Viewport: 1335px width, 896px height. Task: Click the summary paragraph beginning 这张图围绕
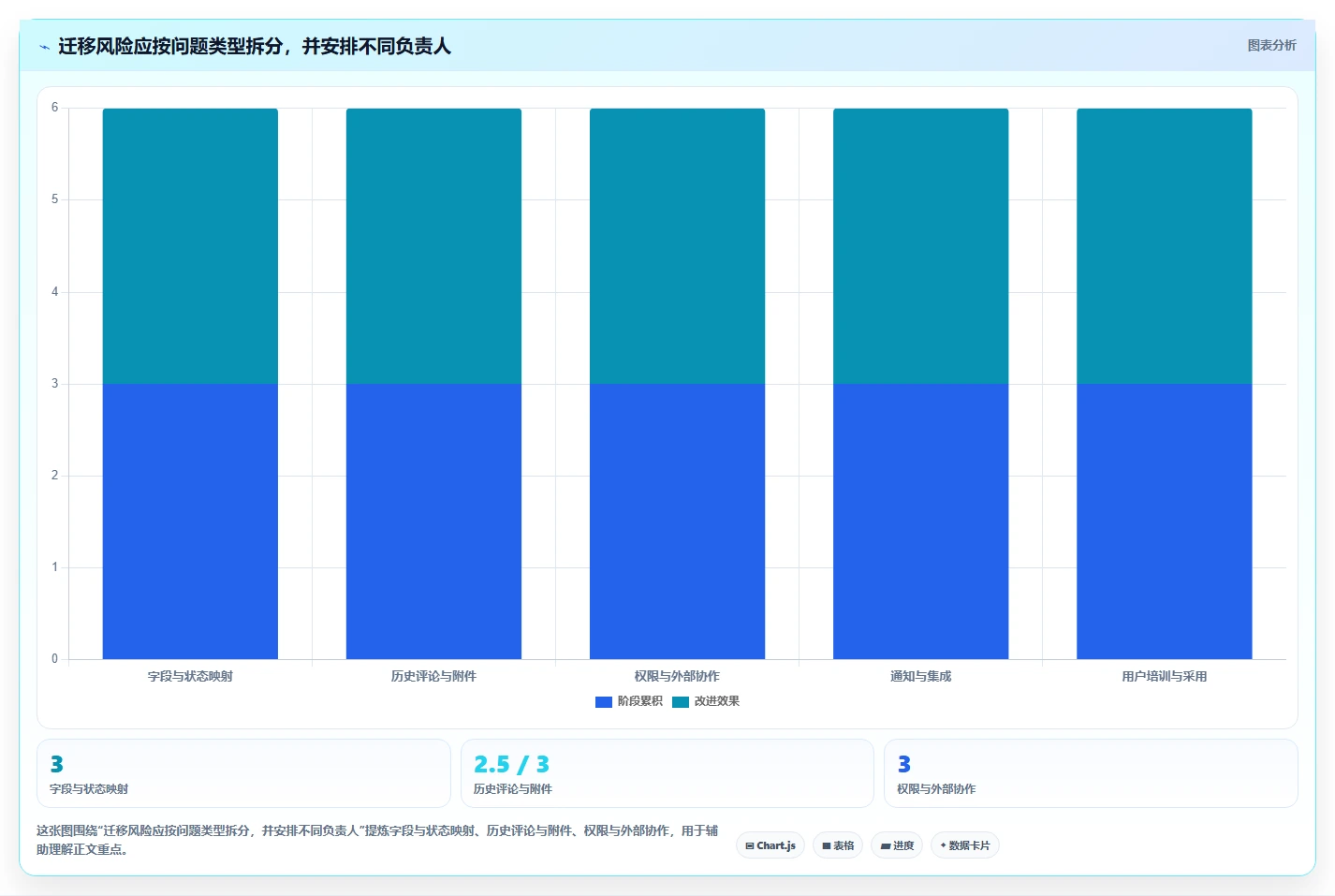[x=377, y=840]
